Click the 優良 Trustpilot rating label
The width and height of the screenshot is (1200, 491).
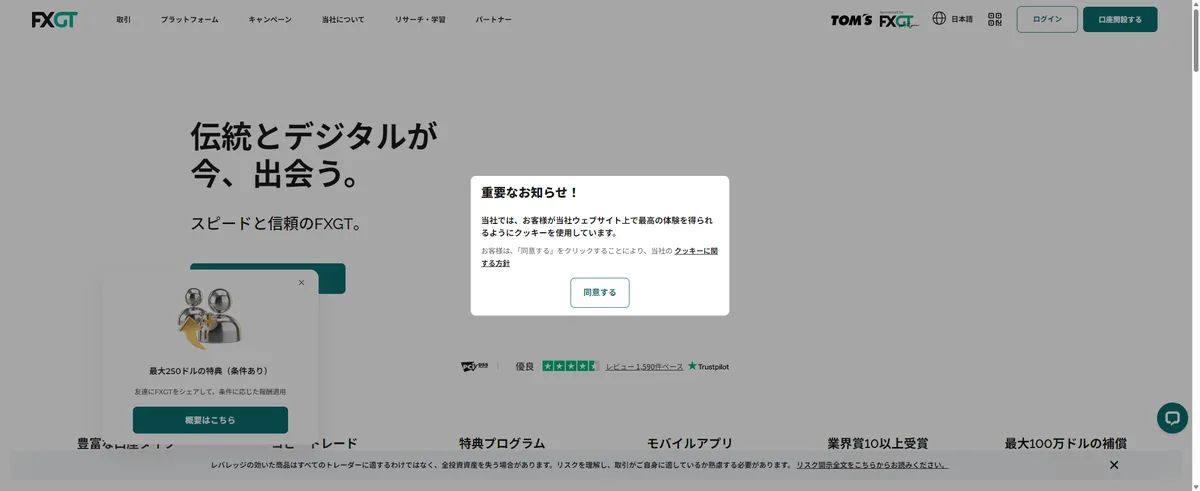pyautogui.click(x=525, y=366)
